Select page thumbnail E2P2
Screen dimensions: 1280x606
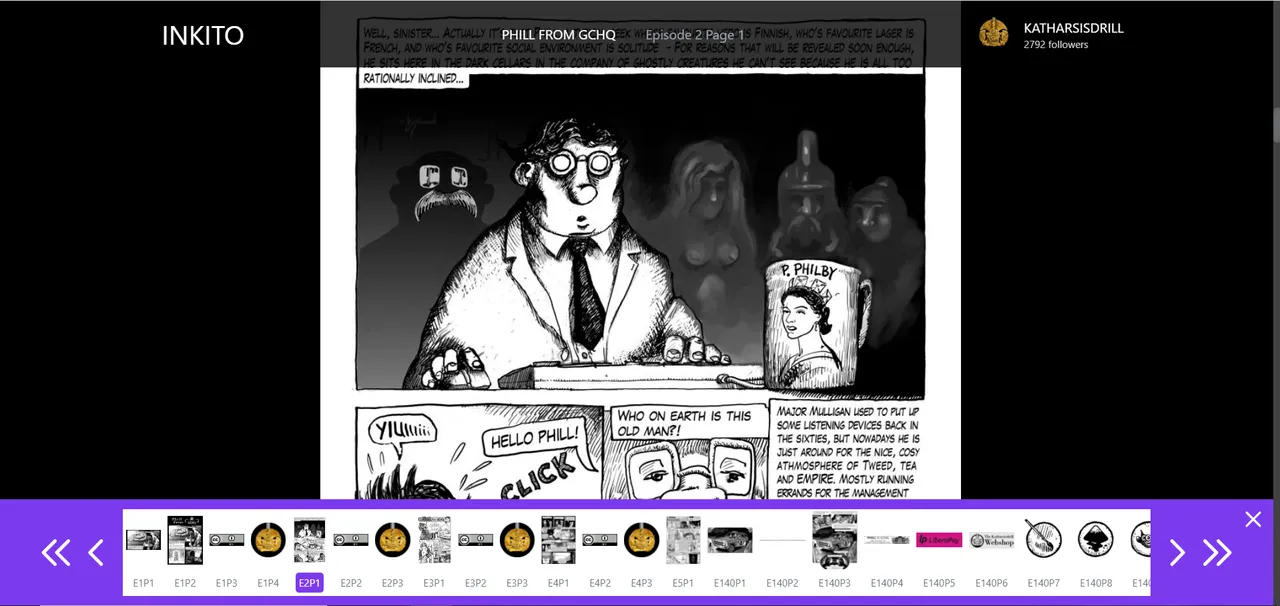[351, 540]
